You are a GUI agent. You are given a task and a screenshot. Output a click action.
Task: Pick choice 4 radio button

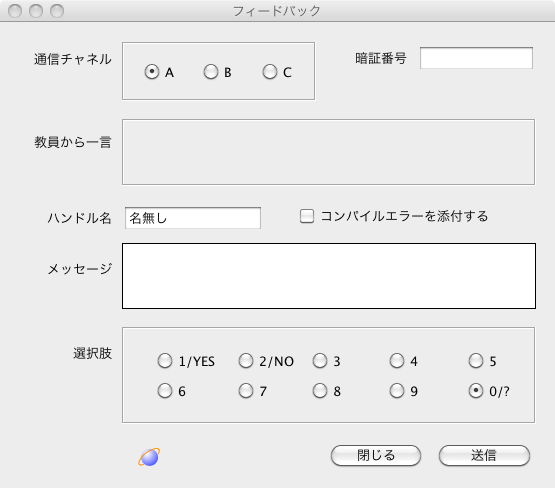[x=397, y=361]
